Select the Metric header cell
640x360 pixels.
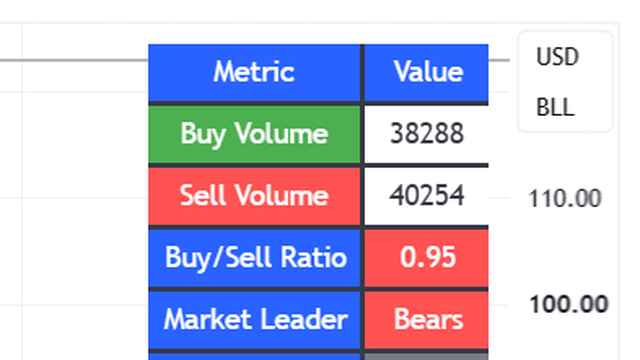[254, 72]
